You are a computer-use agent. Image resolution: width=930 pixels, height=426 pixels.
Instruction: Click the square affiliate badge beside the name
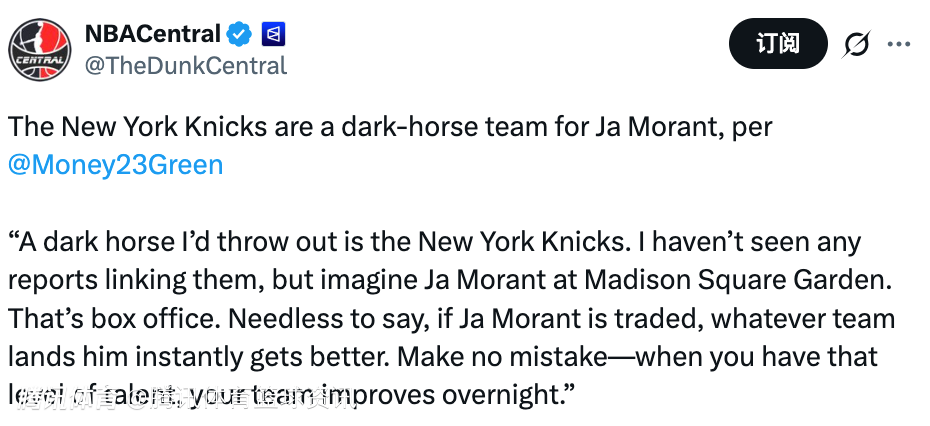tap(273, 34)
